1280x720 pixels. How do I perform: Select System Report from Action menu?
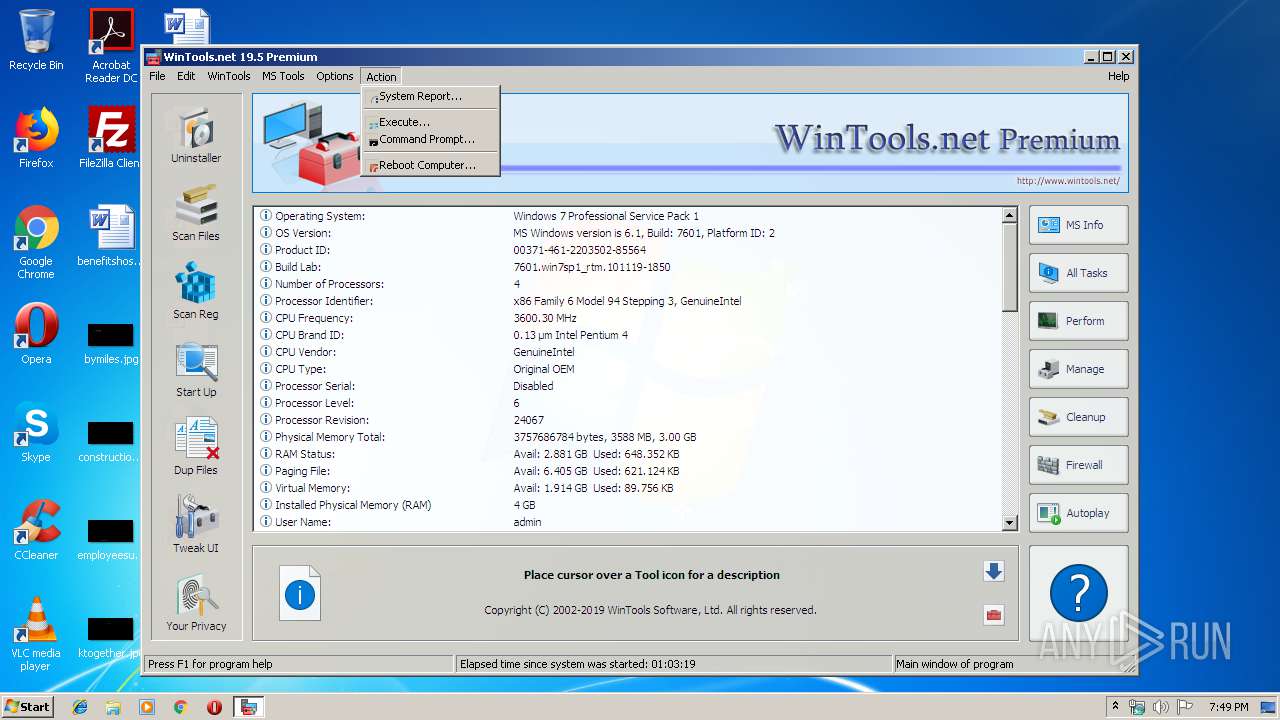click(430, 97)
